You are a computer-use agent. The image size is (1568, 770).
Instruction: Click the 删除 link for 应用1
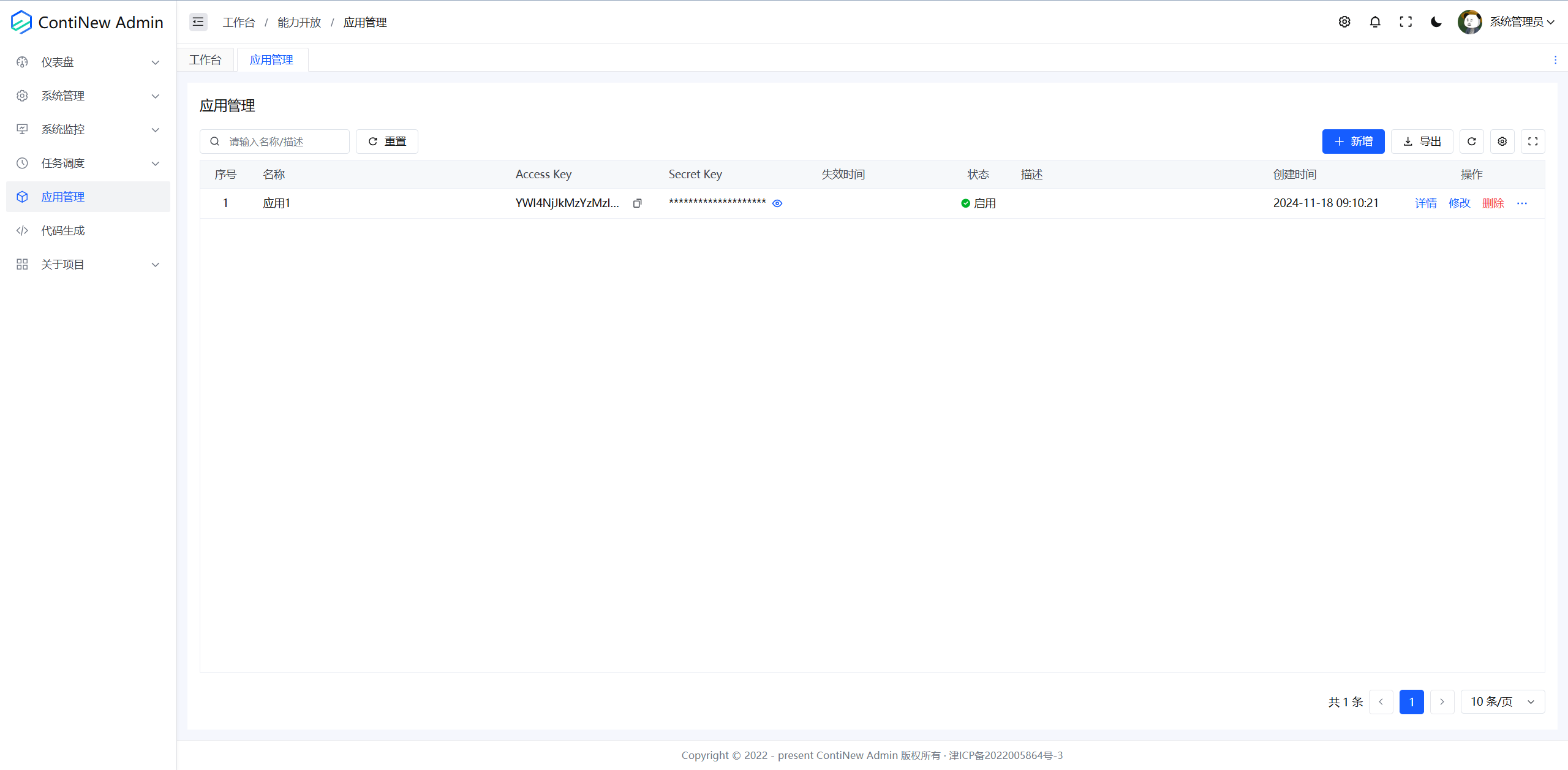pos(1492,203)
